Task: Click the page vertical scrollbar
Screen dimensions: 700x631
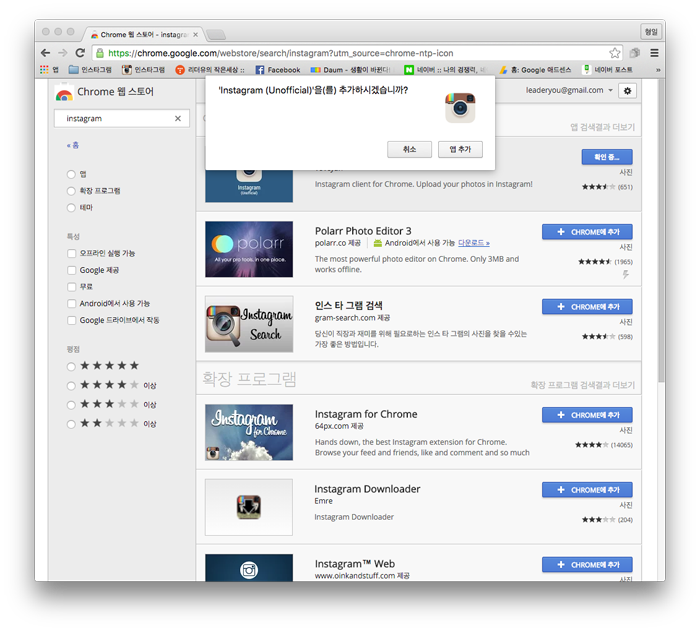Action: pyautogui.click(x=661, y=232)
